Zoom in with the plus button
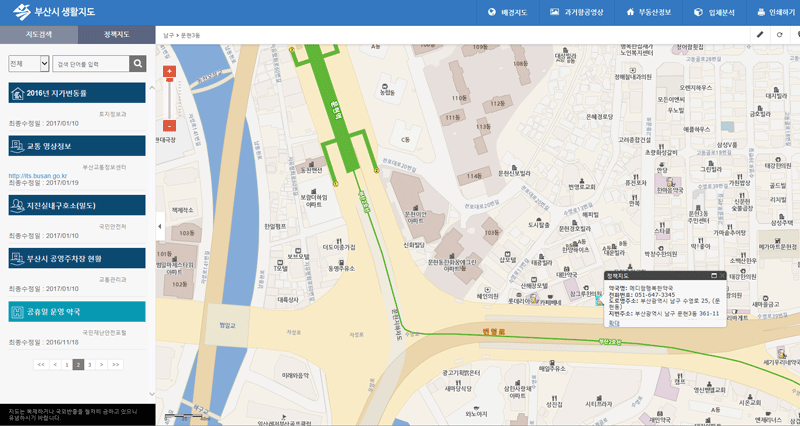The image size is (800, 426). pos(169,72)
